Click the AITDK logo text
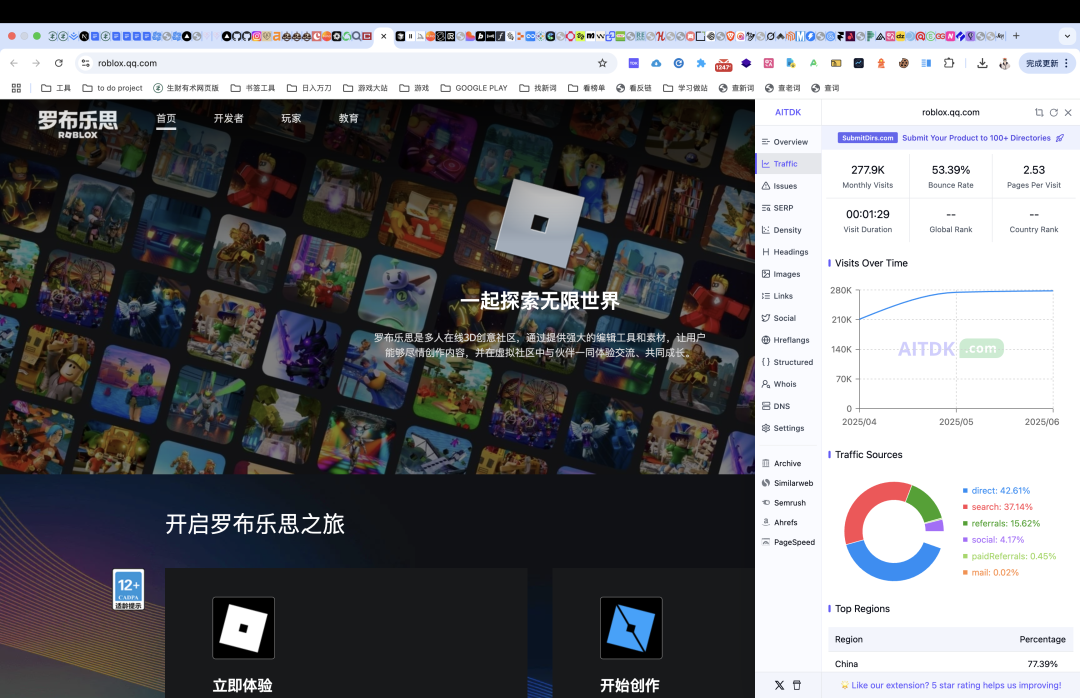The height and width of the screenshot is (698, 1080). (788, 112)
